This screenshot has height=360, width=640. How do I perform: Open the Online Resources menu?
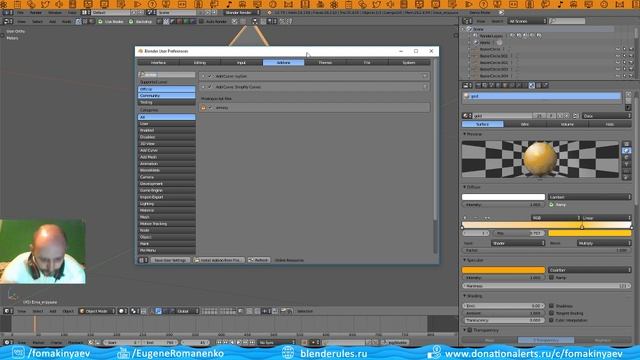289,260
